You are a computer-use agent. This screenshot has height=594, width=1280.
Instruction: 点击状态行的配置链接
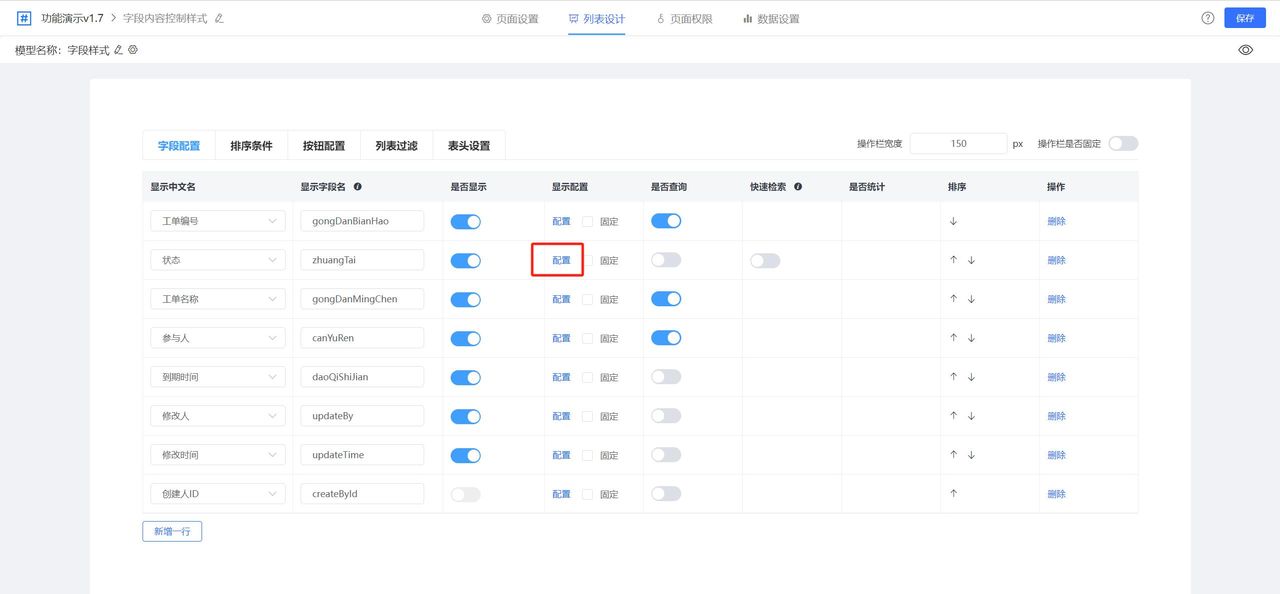click(560, 259)
